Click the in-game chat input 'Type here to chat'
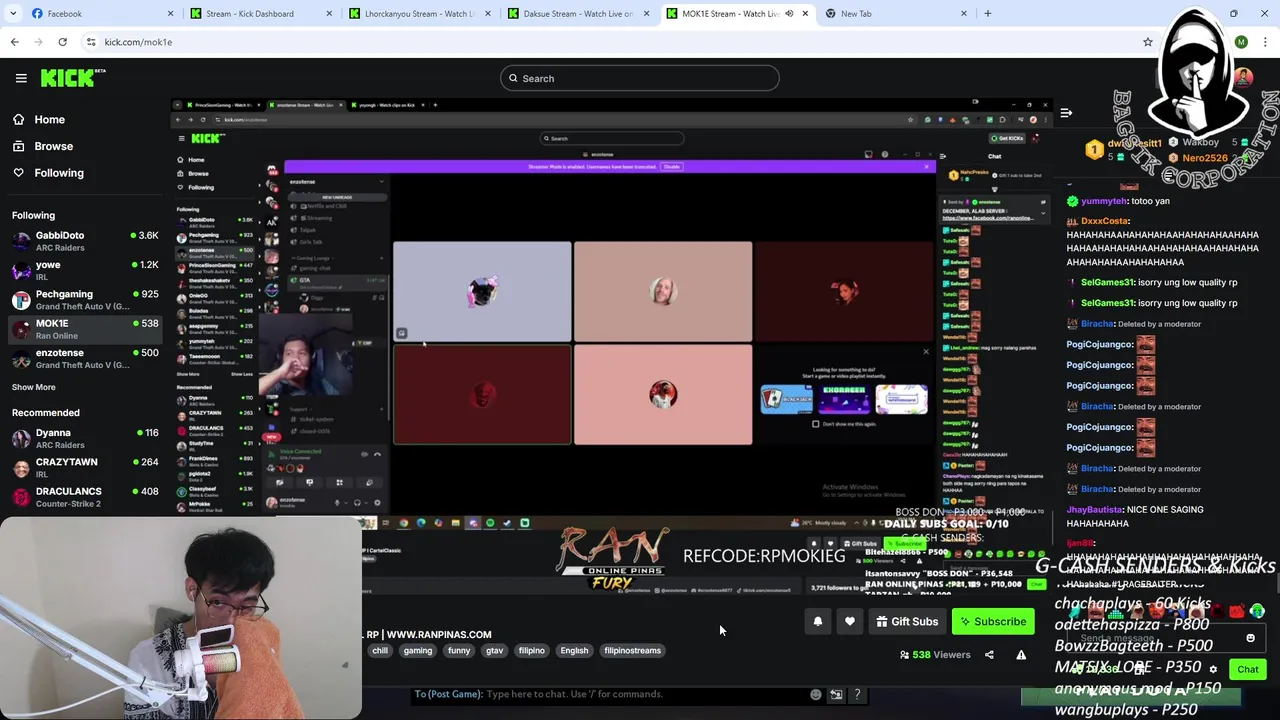Viewport: 1280px width, 720px height. [610, 694]
